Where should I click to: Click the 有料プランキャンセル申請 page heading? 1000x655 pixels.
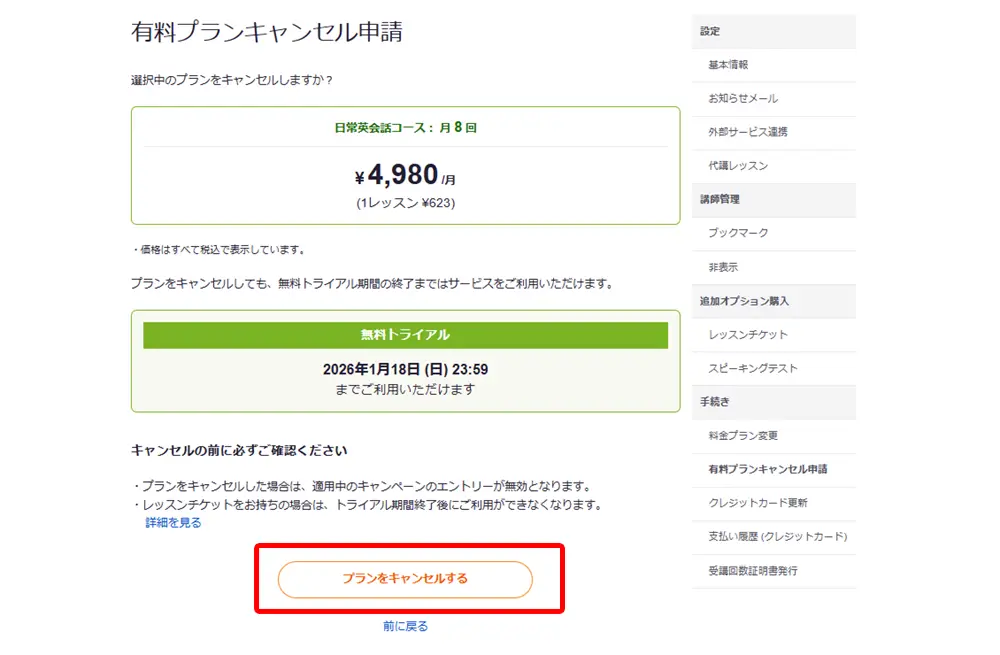267,32
